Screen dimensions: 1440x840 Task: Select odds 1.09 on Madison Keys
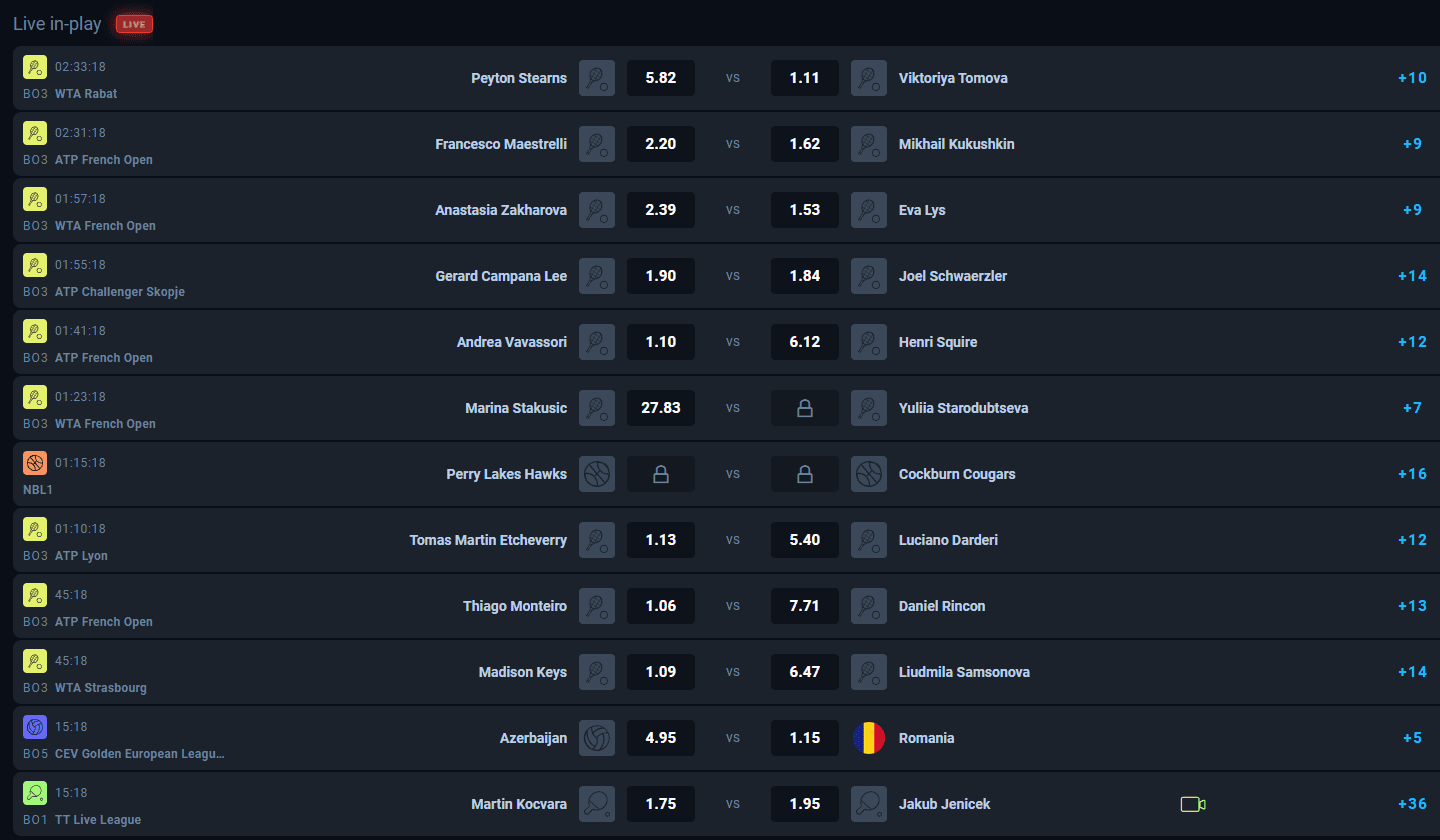point(661,671)
